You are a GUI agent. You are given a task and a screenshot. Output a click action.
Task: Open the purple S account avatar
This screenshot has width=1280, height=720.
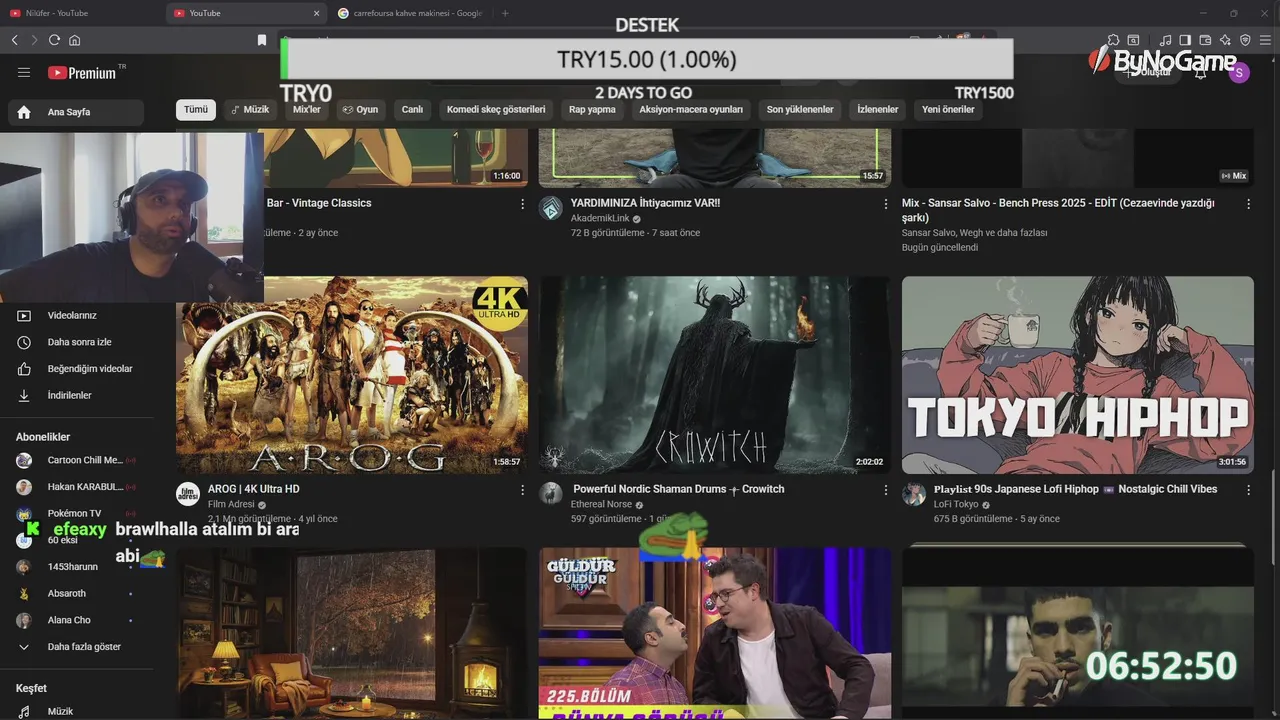(1239, 72)
